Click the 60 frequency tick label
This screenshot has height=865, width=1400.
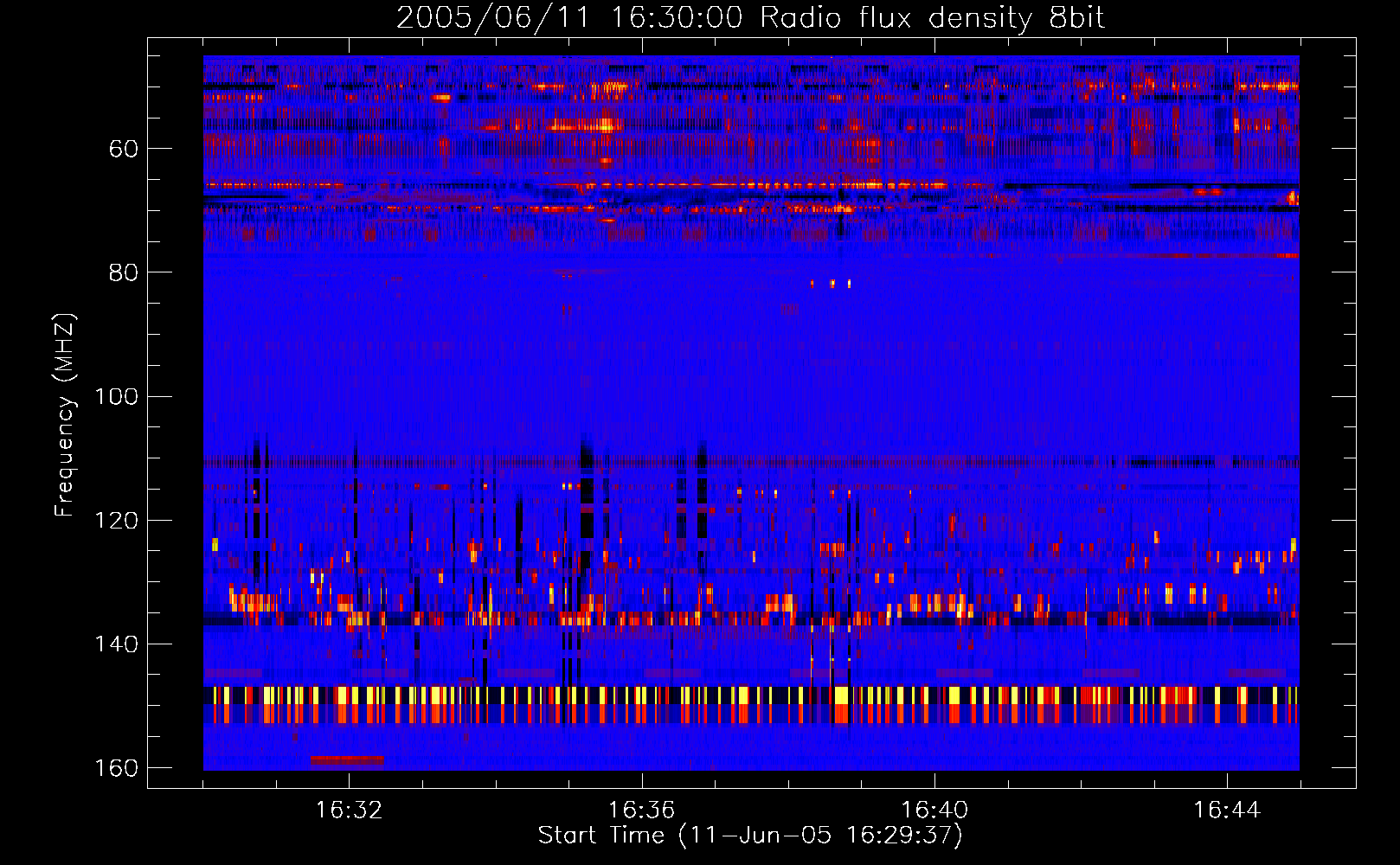[124, 149]
